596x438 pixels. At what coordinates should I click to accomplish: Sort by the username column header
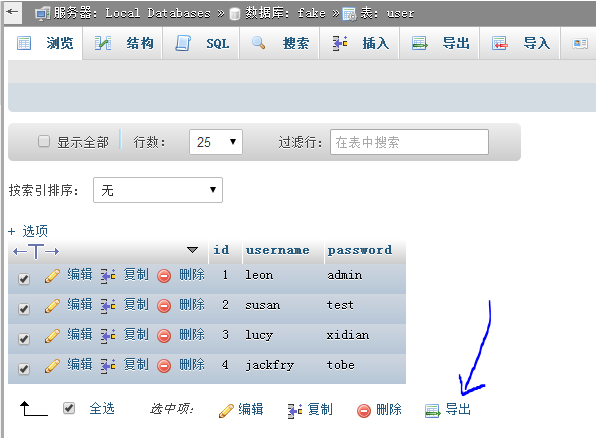click(277, 250)
